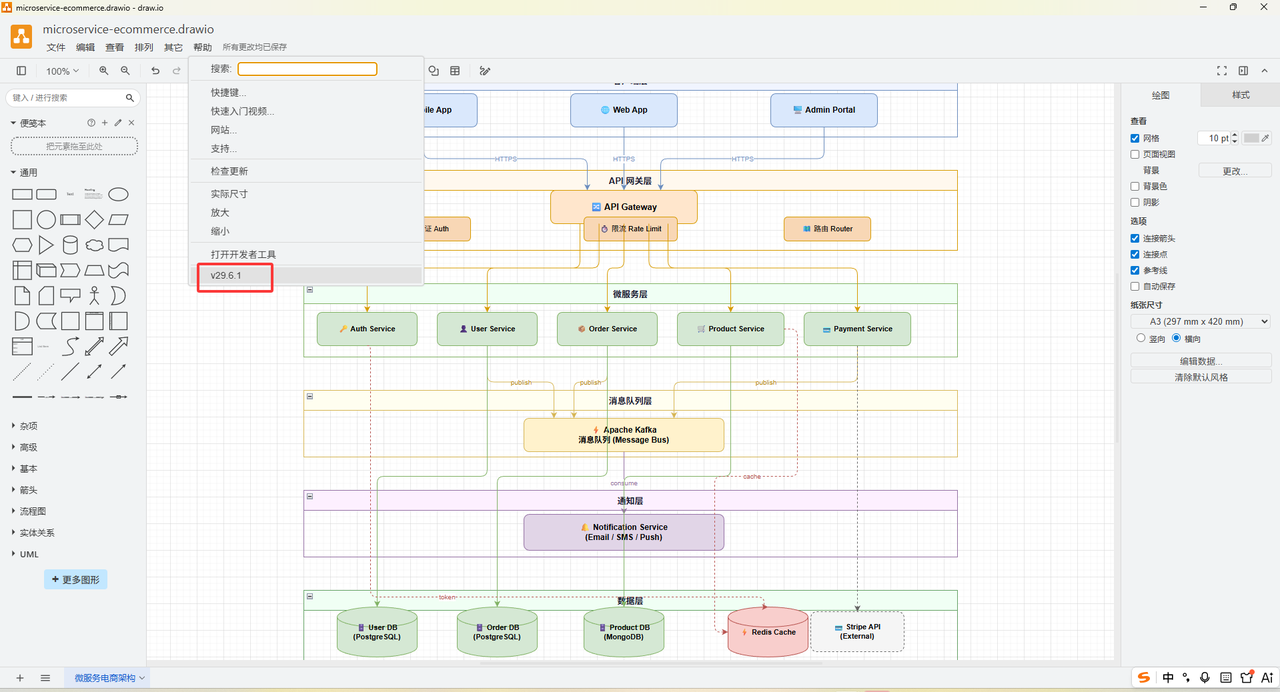Viewport: 1280px width, 692px height.
Task: Insert a table from the toolbar
Action: tap(455, 71)
